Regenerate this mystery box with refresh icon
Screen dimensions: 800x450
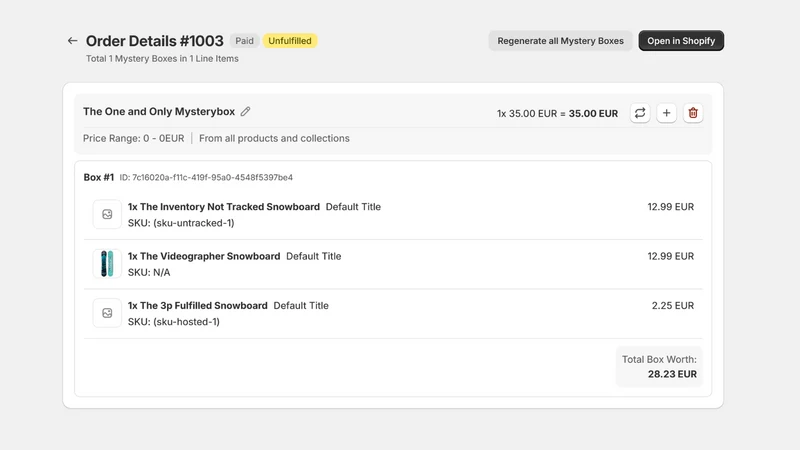pos(640,113)
